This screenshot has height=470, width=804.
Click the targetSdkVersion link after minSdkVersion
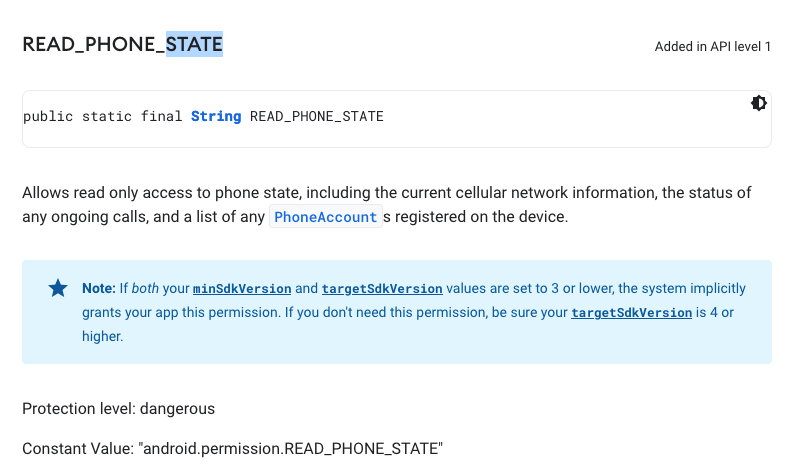tap(382, 288)
